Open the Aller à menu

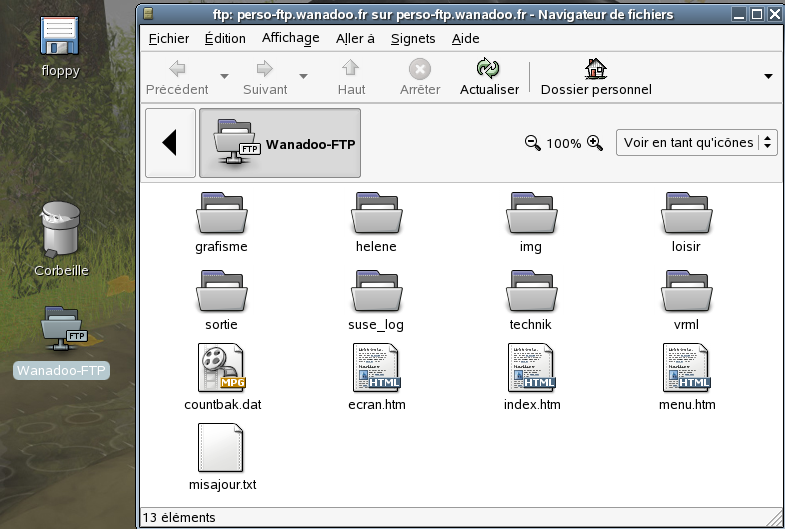pyautogui.click(x=355, y=39)
